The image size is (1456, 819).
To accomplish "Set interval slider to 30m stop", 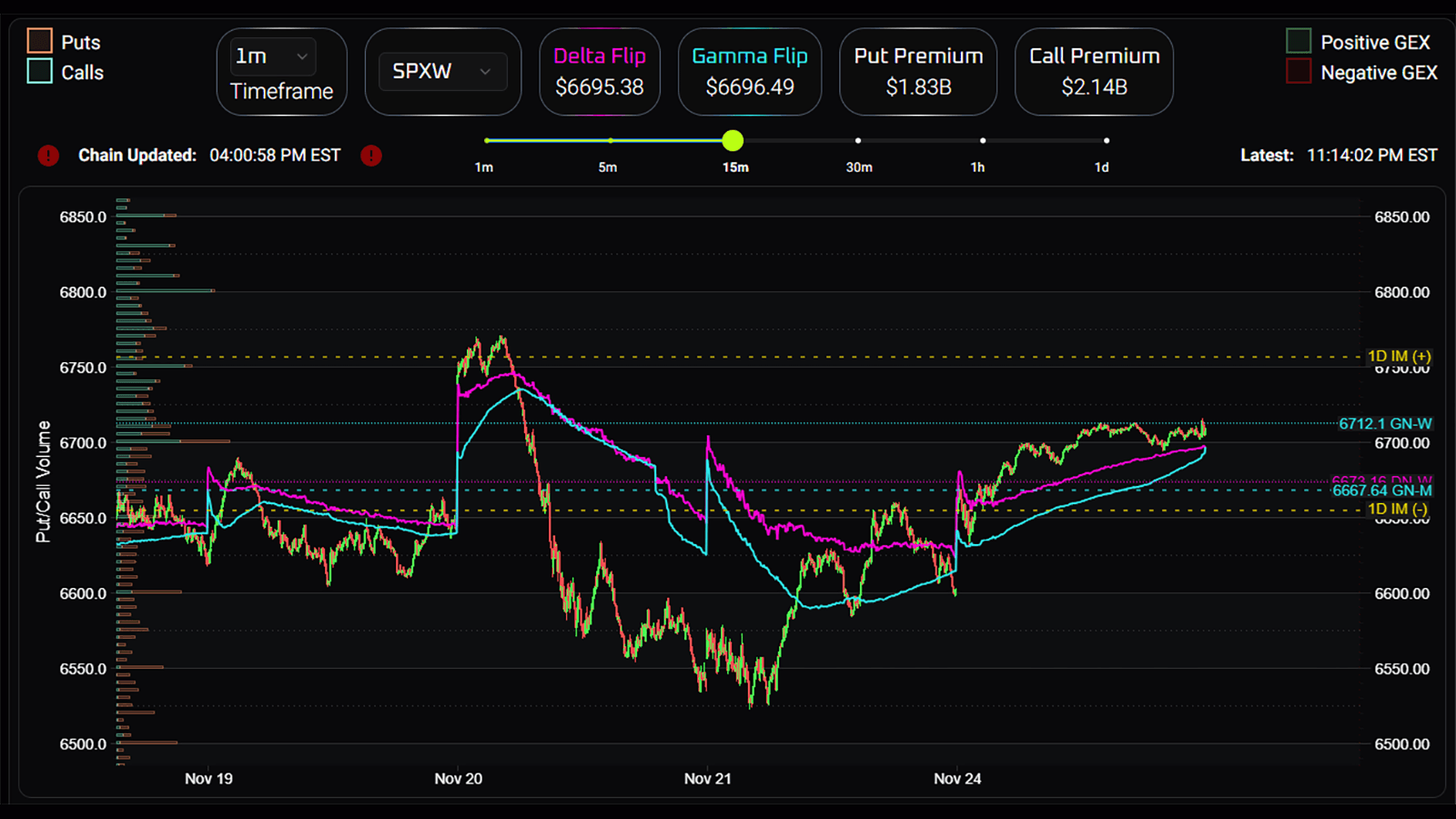I will pos(858,141).
